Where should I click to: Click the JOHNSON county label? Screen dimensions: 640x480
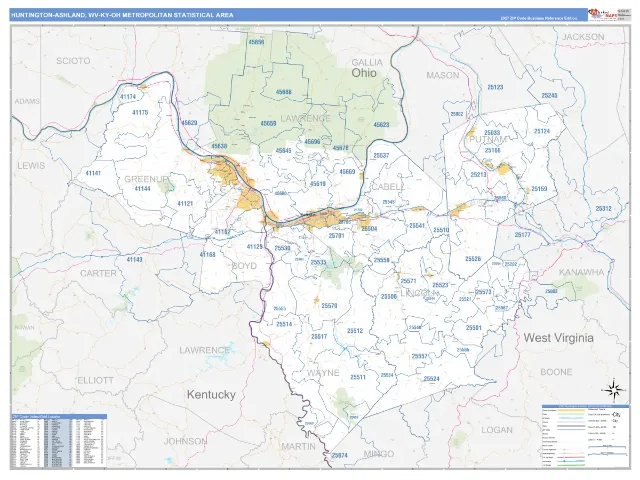185,441
